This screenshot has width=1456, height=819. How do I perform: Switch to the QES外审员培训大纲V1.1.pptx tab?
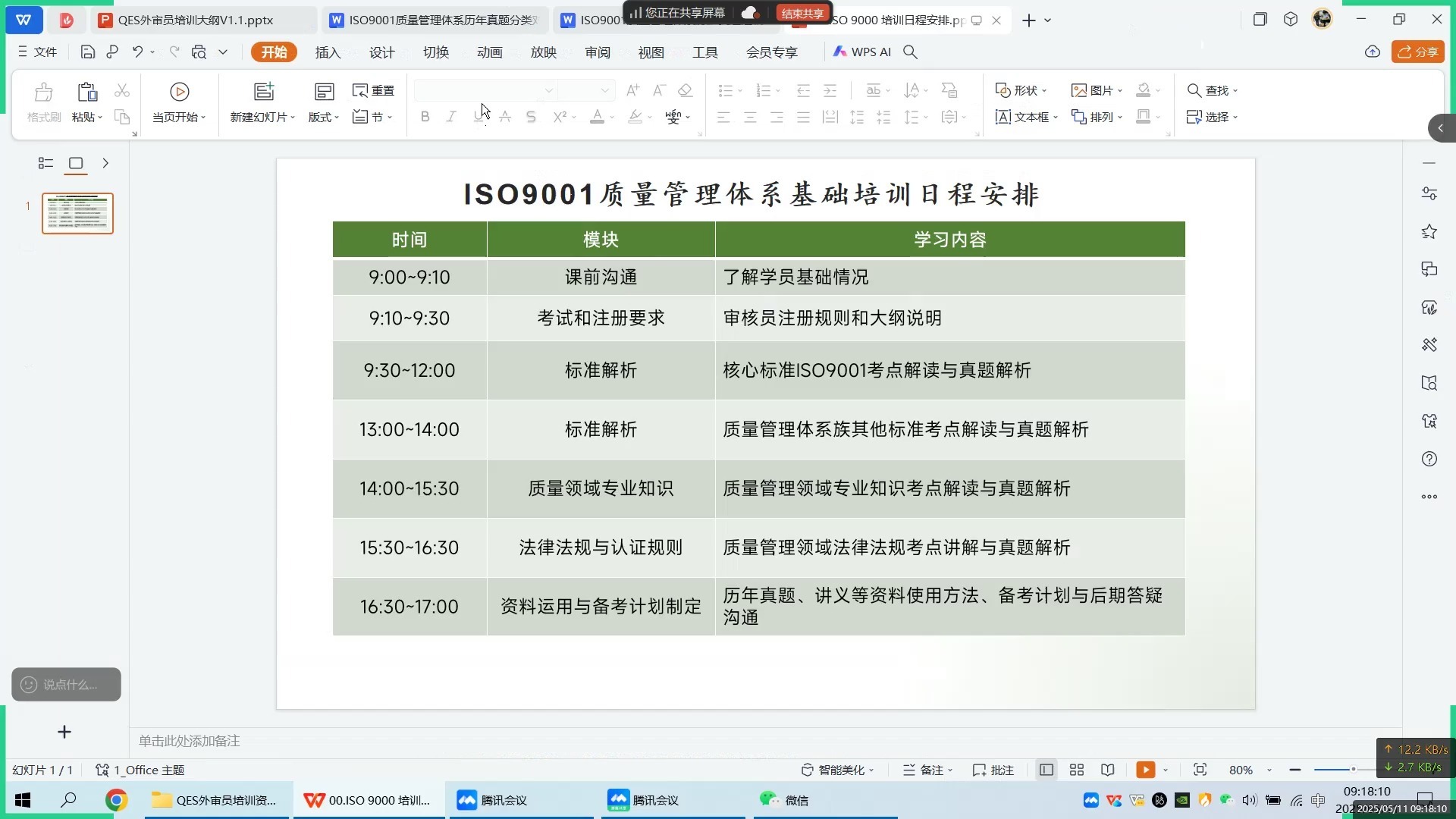point(196,20)
